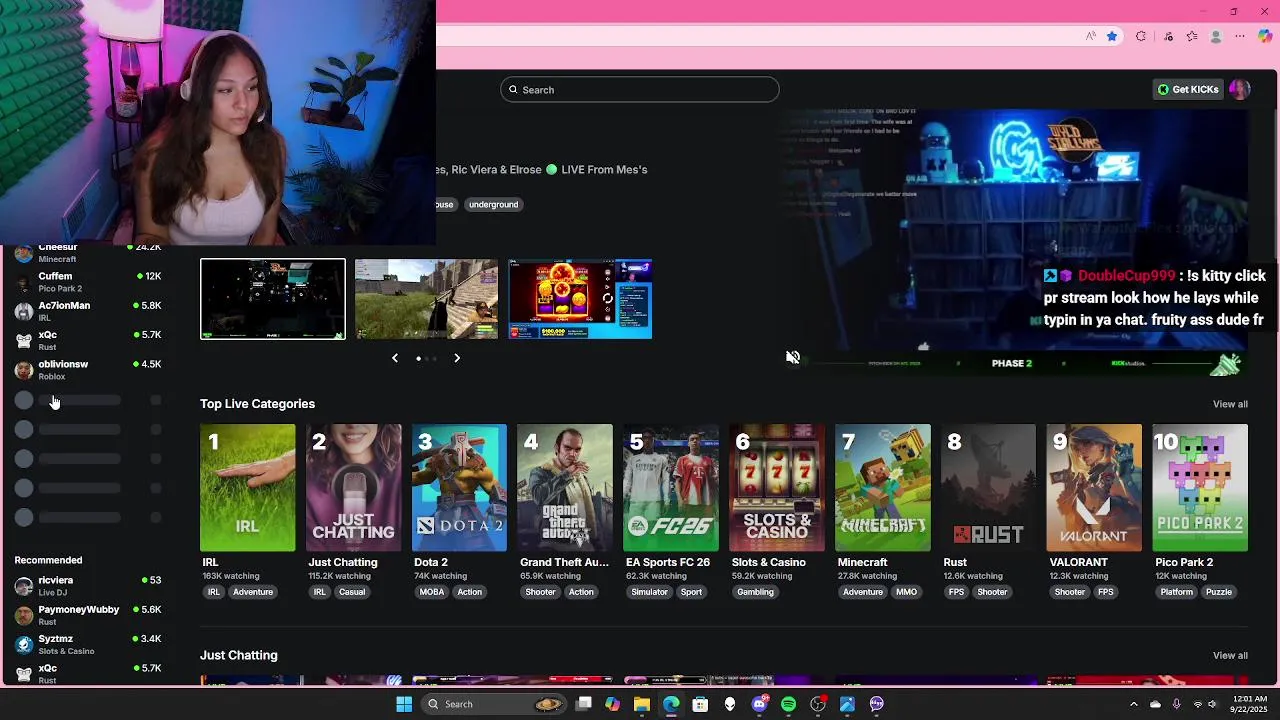The image size is (1280, 720).
Task: Toggle the browser favorites star for this page
Action: click(1112, 36)
